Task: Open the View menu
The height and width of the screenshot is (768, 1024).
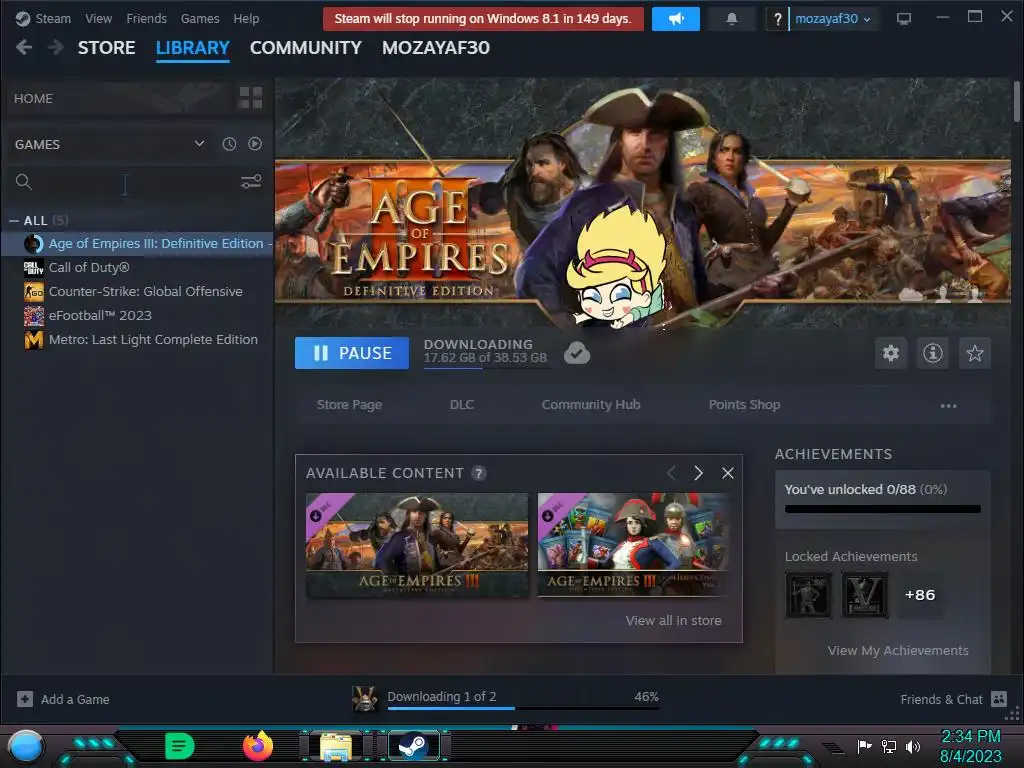Action: point(99,18)
